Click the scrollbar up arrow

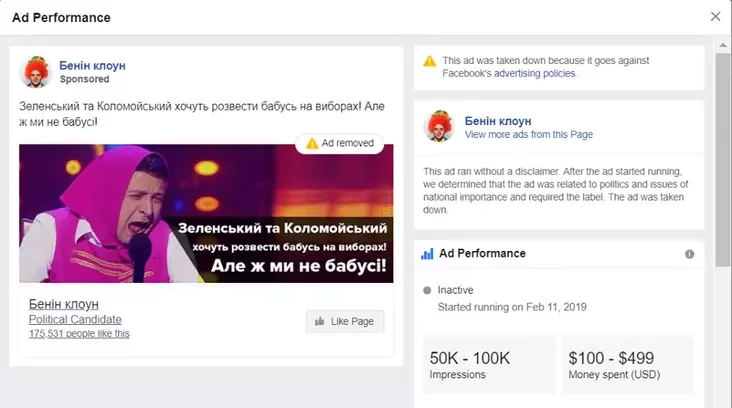click(723, 45)
